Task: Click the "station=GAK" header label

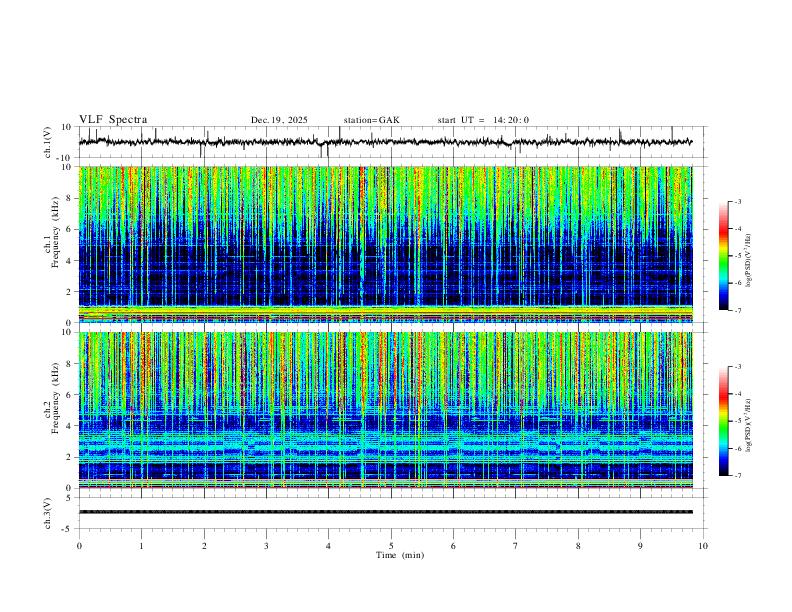Action: click(x=371, y=120)
